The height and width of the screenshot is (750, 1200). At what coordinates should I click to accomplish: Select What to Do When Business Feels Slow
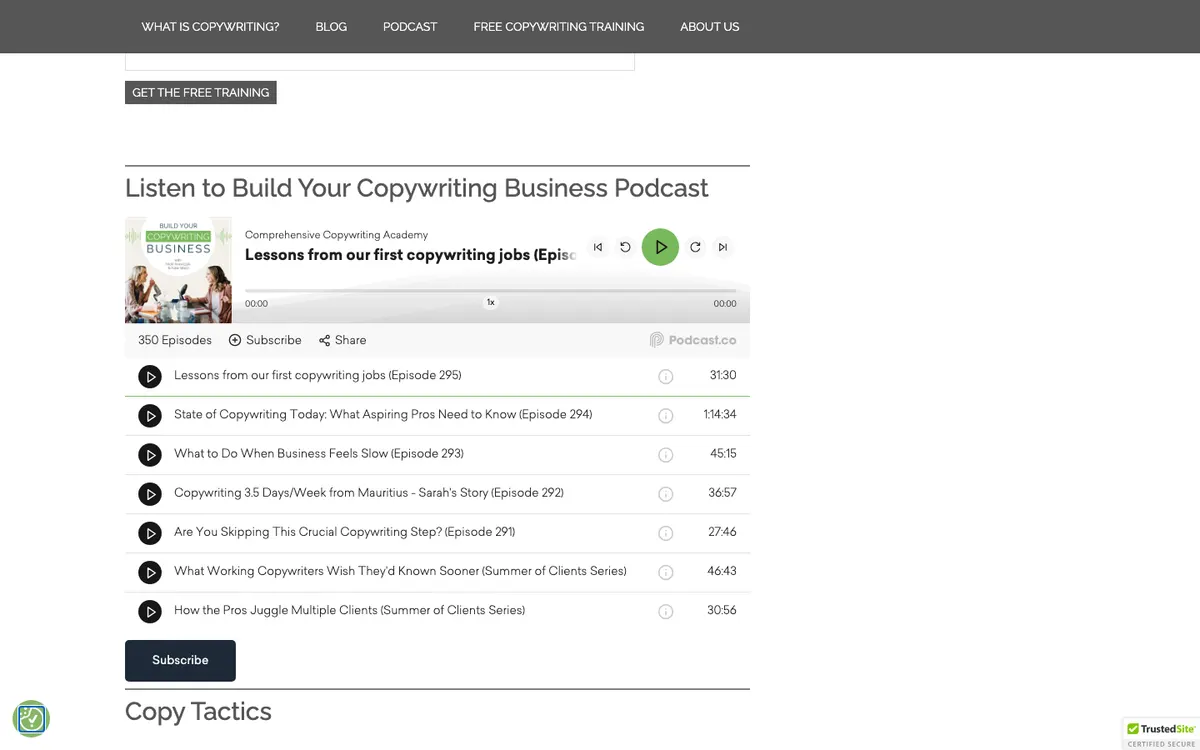coord(319,453)
